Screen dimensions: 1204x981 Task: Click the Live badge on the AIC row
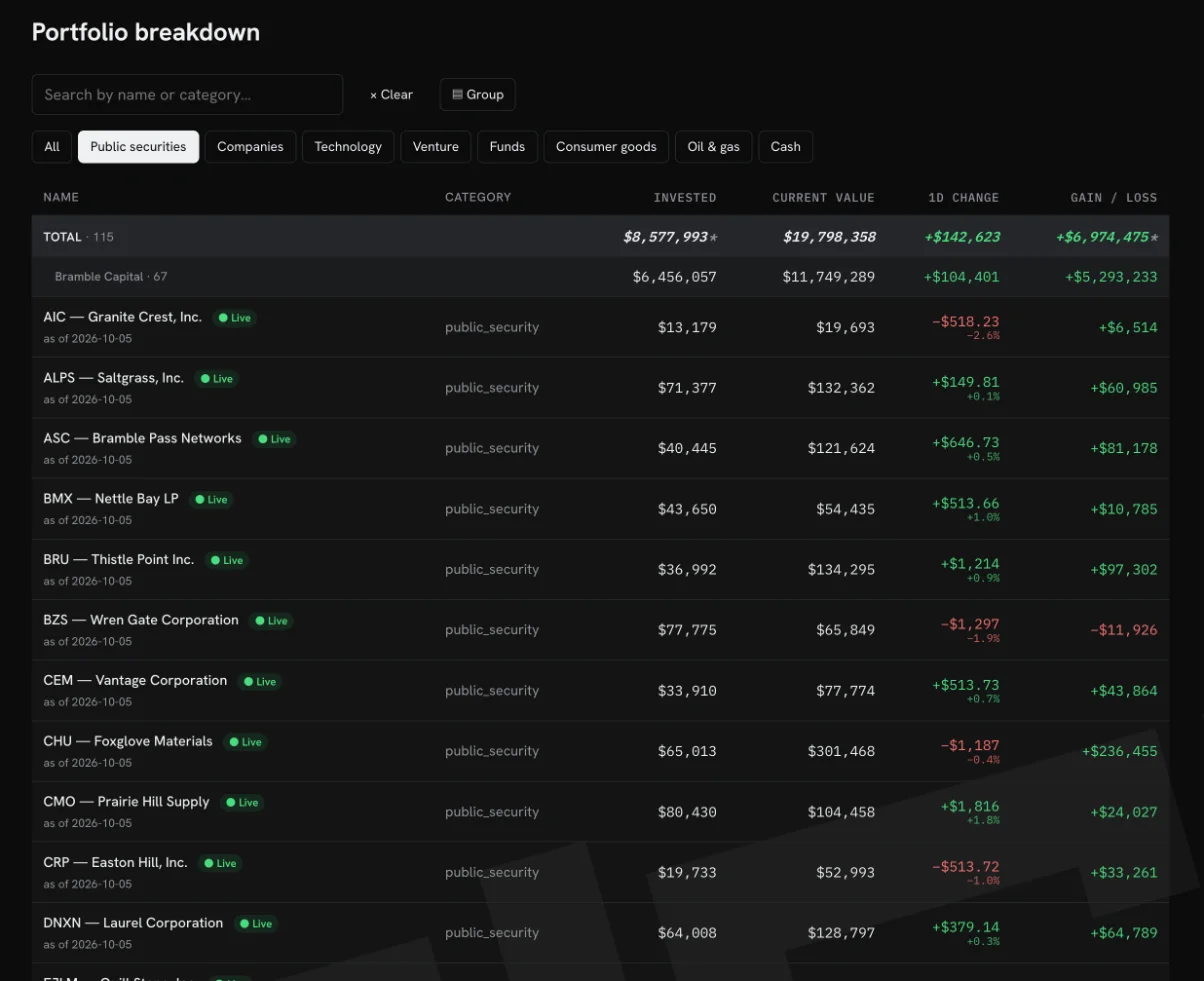(234, 318)
